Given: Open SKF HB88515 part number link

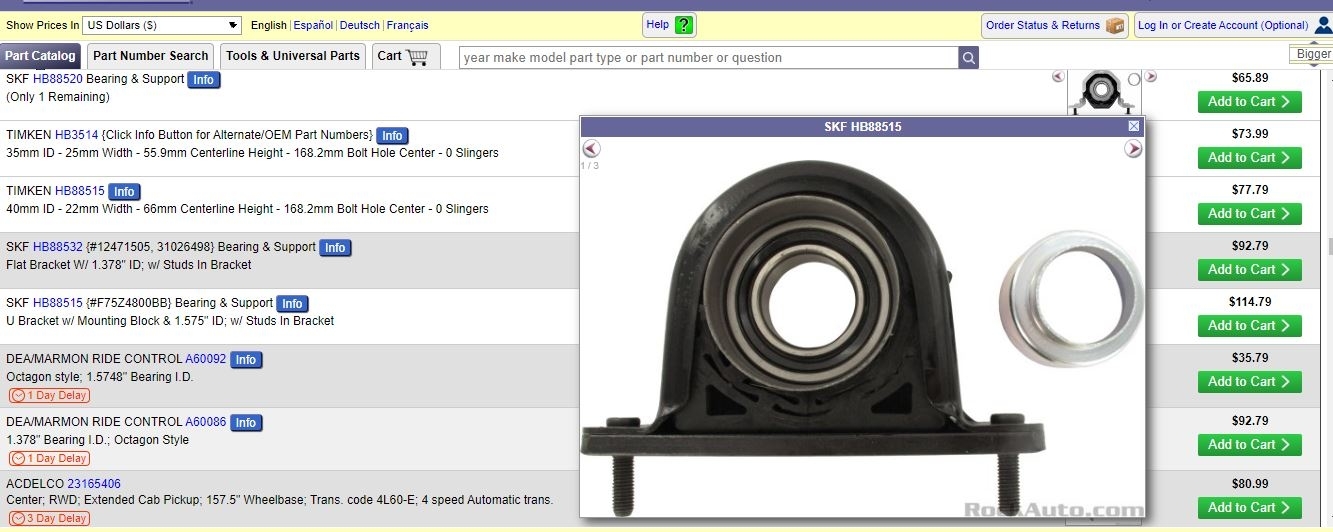Looking at the screenshot, I should tap(58, 303).
